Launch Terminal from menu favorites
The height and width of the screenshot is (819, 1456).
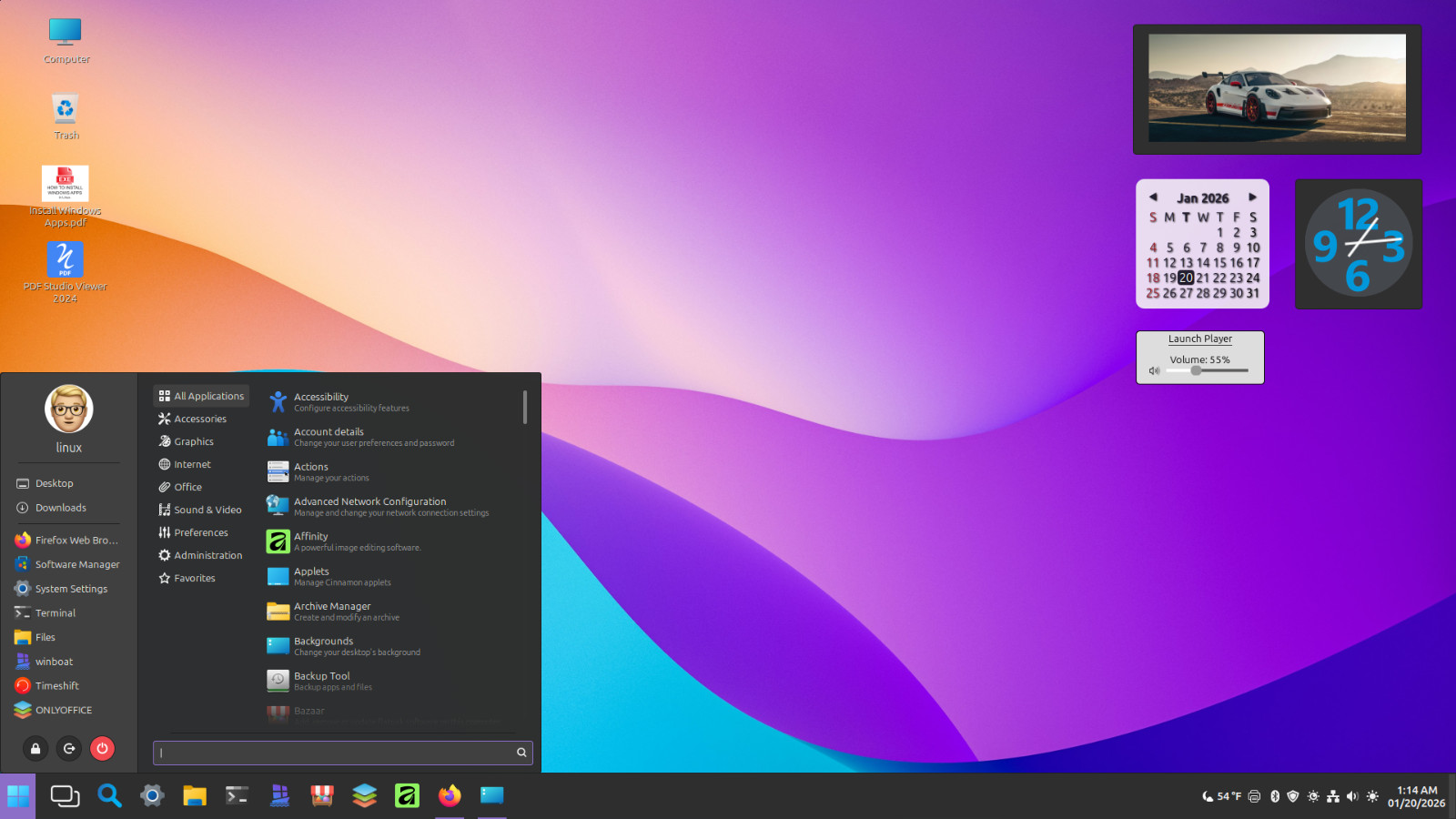[67, 613]
